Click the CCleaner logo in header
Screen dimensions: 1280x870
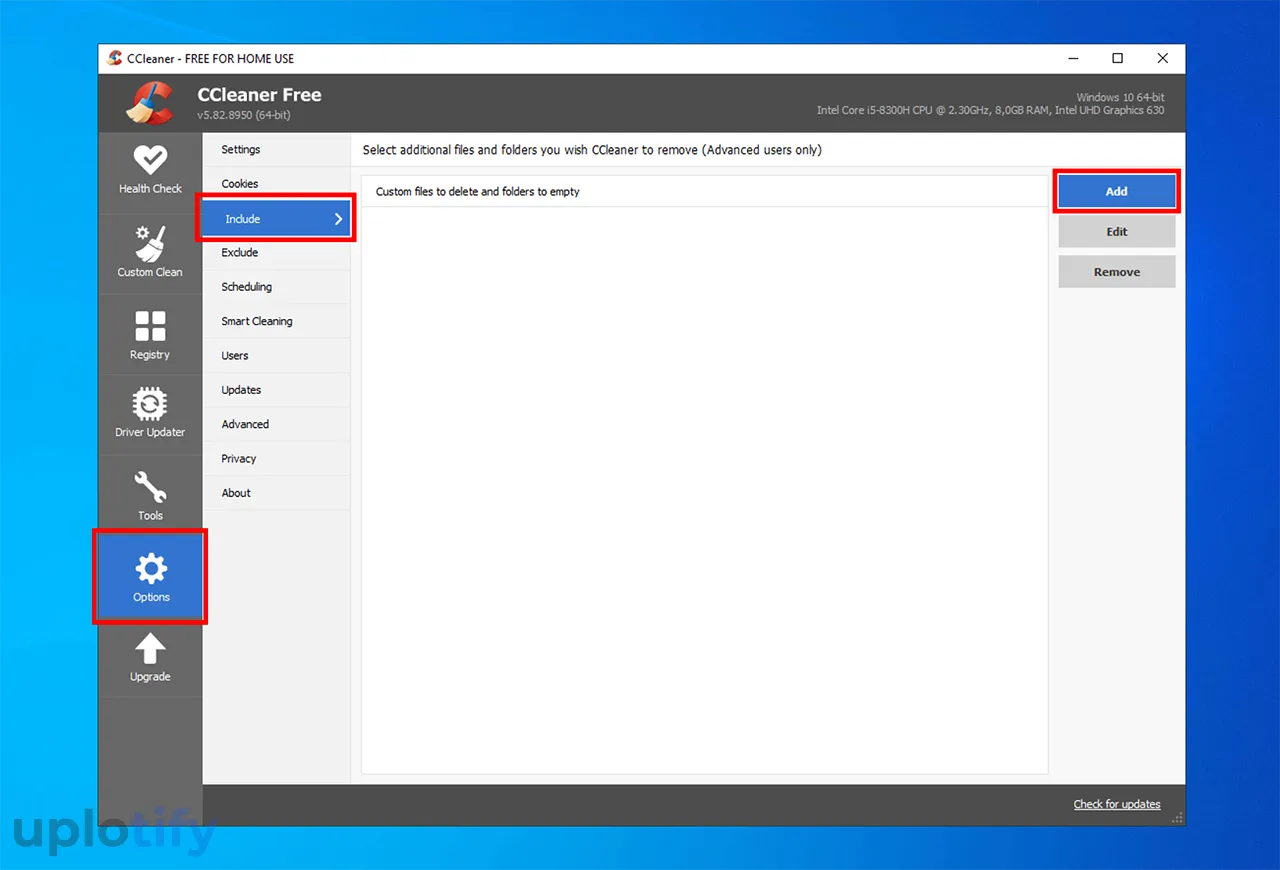pos(150,103)
